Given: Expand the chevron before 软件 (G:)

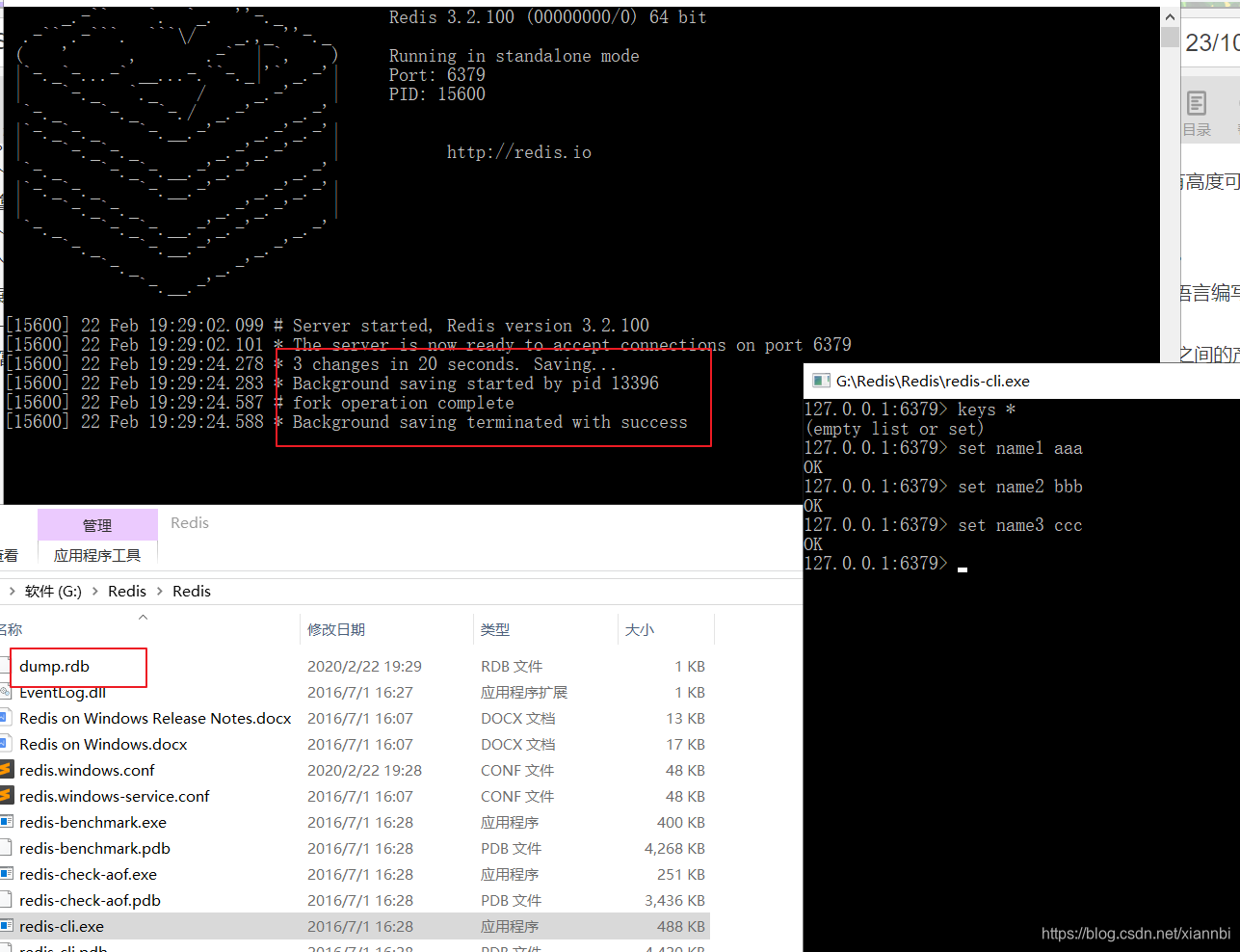Looking at the screenshot, I should click(x=12, y=592).
